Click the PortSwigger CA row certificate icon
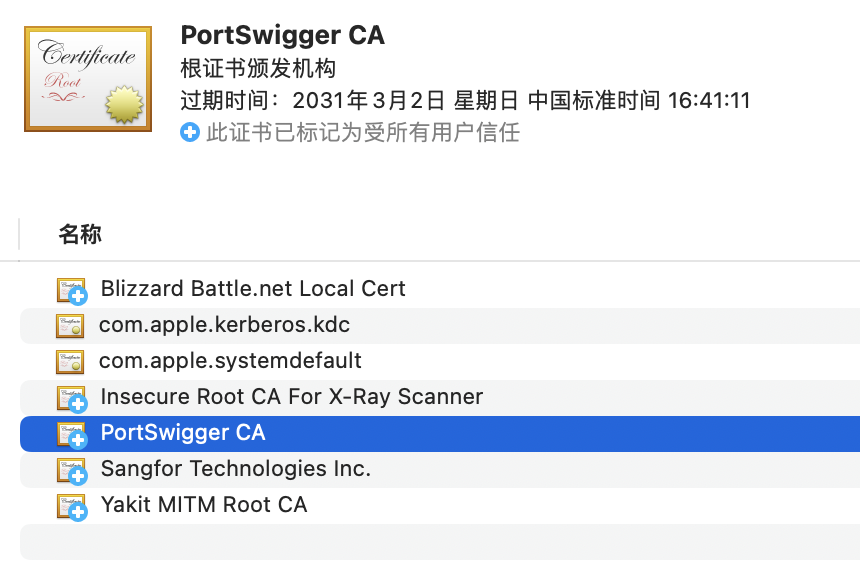 pyautogui.click(x=72, y=434)
